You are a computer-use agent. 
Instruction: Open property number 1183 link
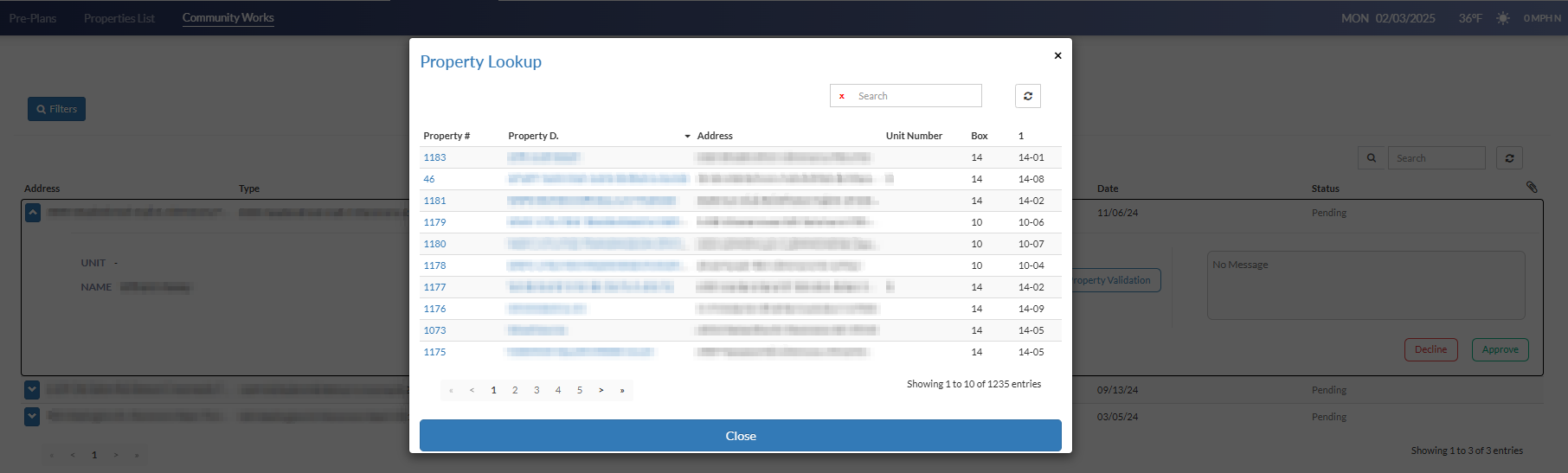(x=434, y=157)
